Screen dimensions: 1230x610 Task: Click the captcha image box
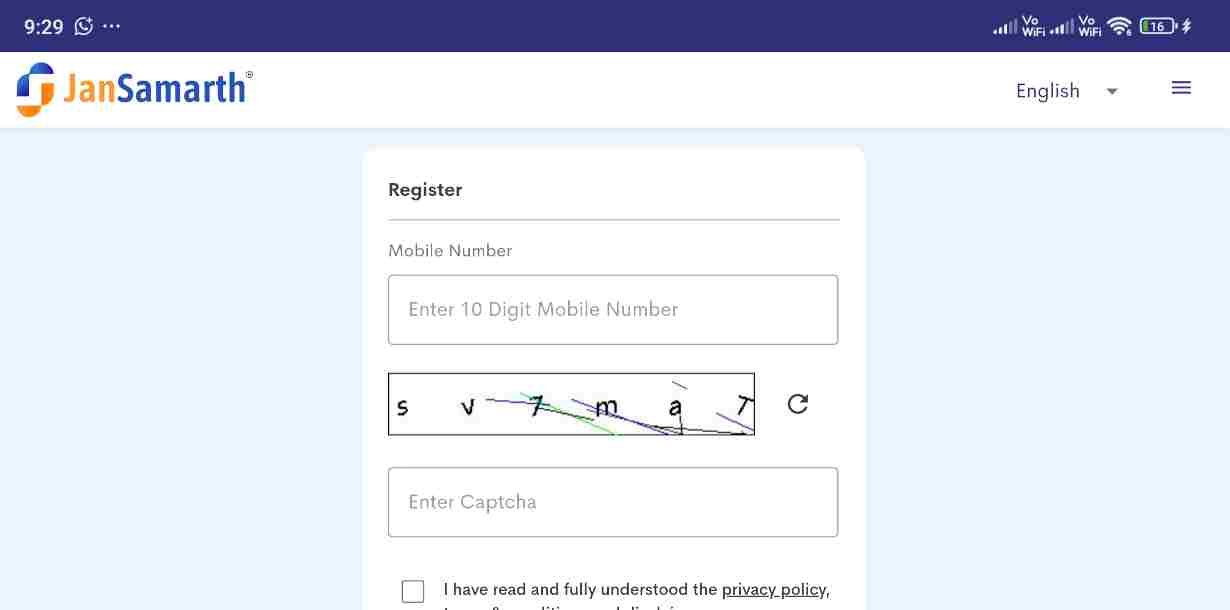pyautogui.click(x=571, y=404)
